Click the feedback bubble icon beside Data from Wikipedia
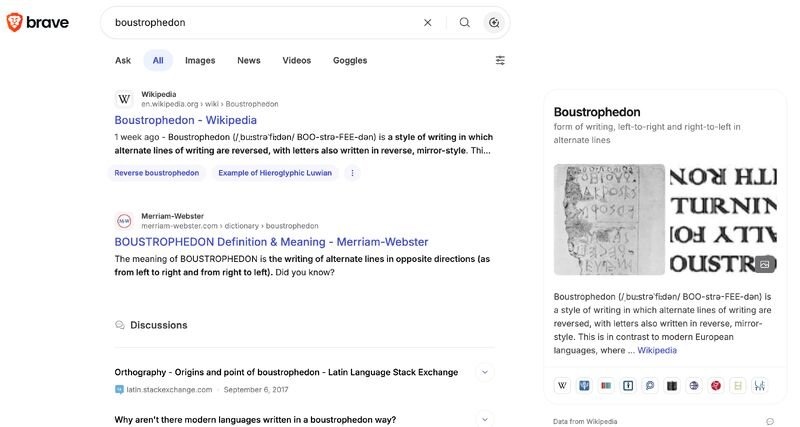The height and width of the screenshot is (427, 800). pyautogui.click(x=770, y=421)
